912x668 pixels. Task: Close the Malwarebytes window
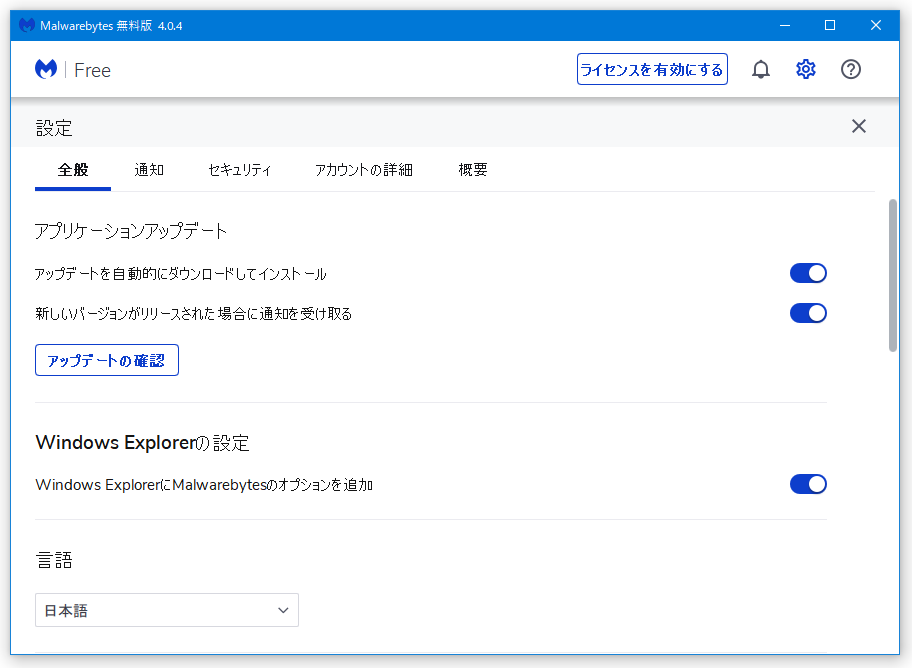pos(875,25)
